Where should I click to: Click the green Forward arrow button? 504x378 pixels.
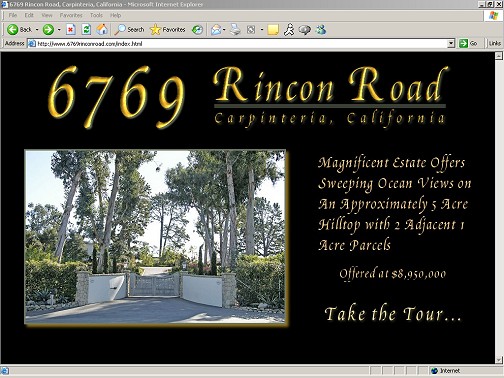click(48, 30)
